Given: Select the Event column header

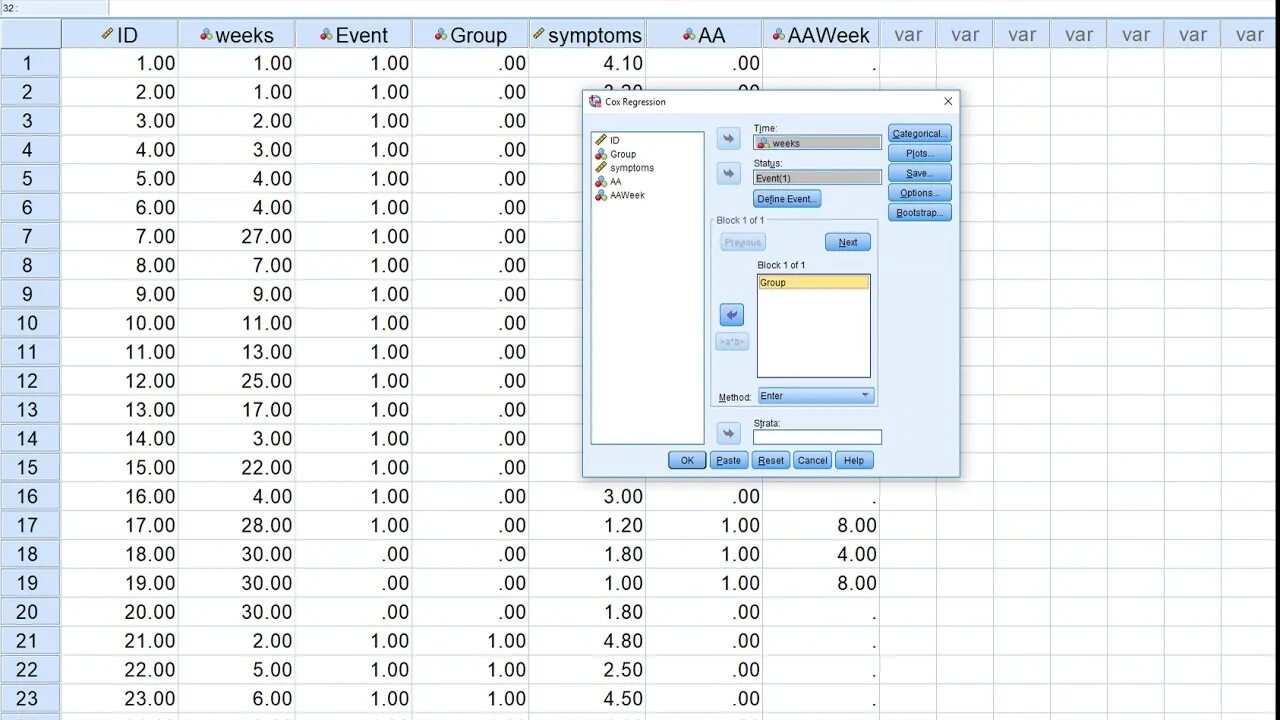Looking at the screenshot, I should [354, 35].
